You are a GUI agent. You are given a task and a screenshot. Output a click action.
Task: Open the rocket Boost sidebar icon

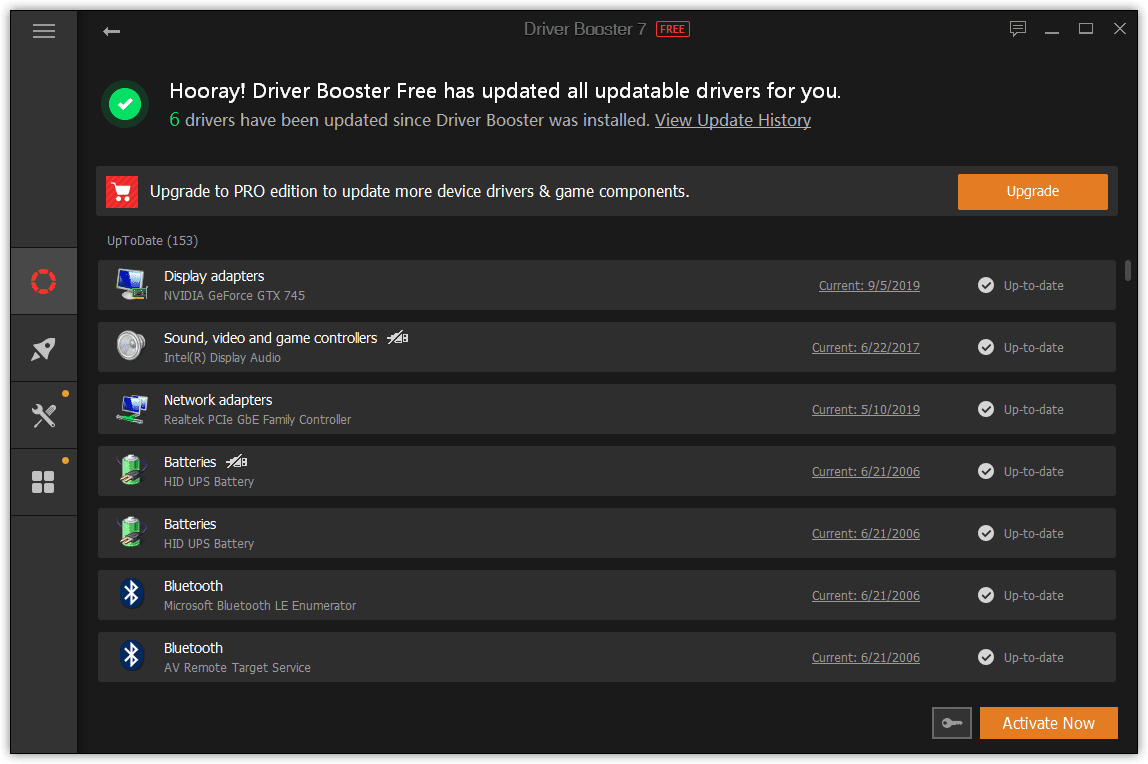[x=44, y=348]
